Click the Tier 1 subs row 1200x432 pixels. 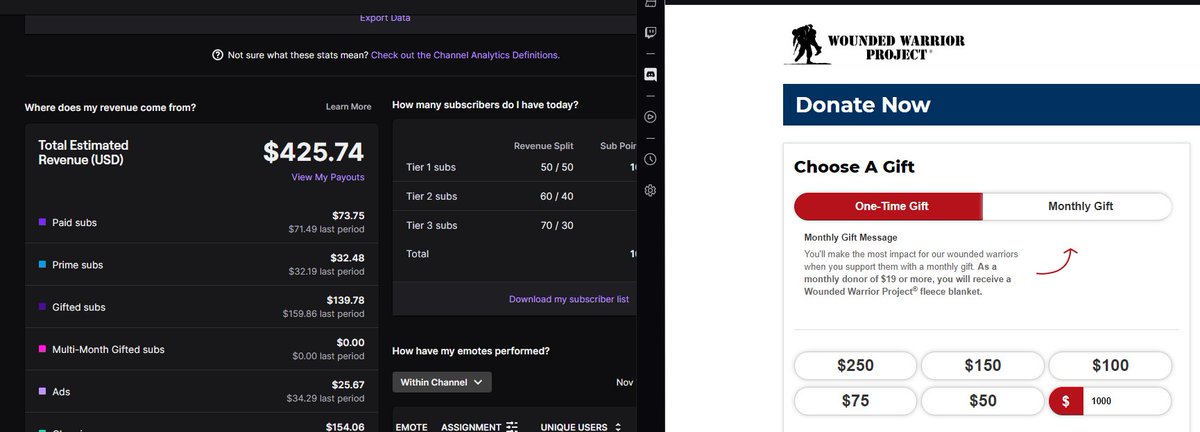coord(515,167)
